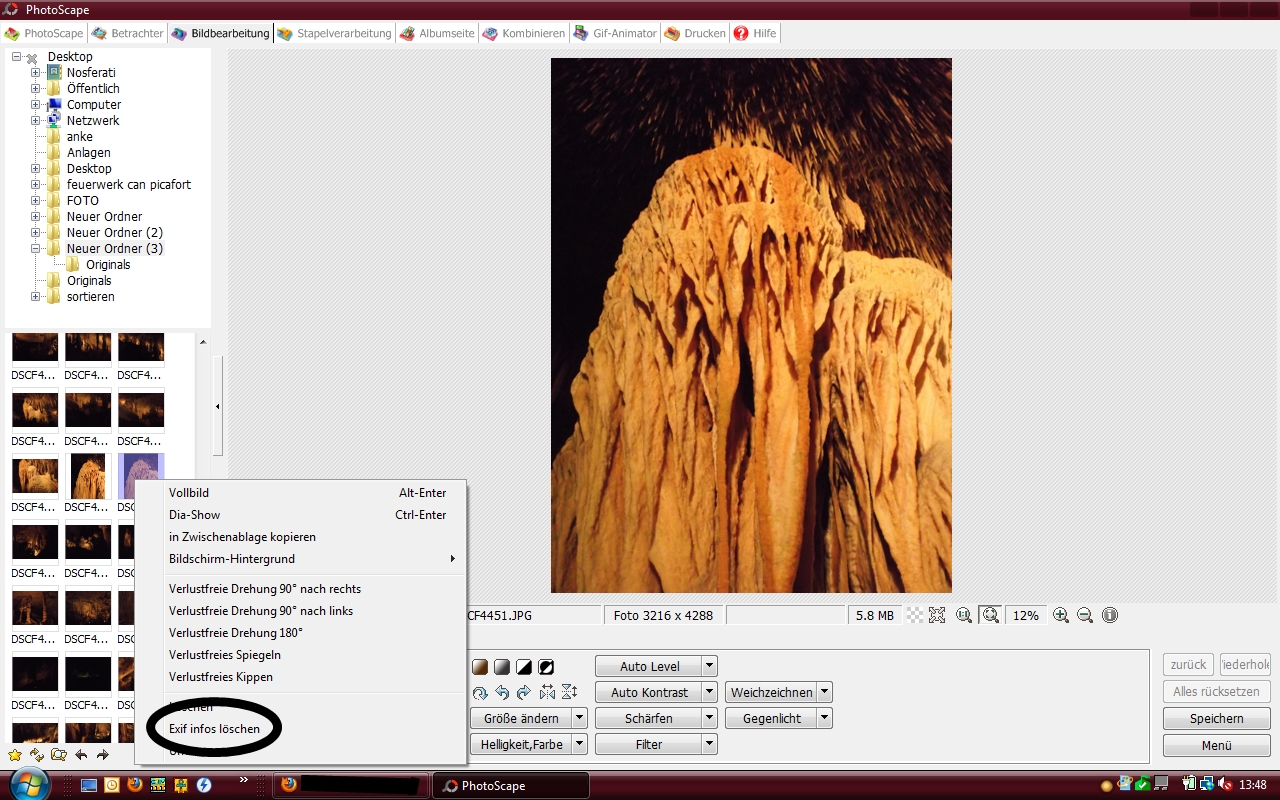Click the rotate 90° left arrow icon
Screen dimensions: 1280x800
[x=502, y=692]
